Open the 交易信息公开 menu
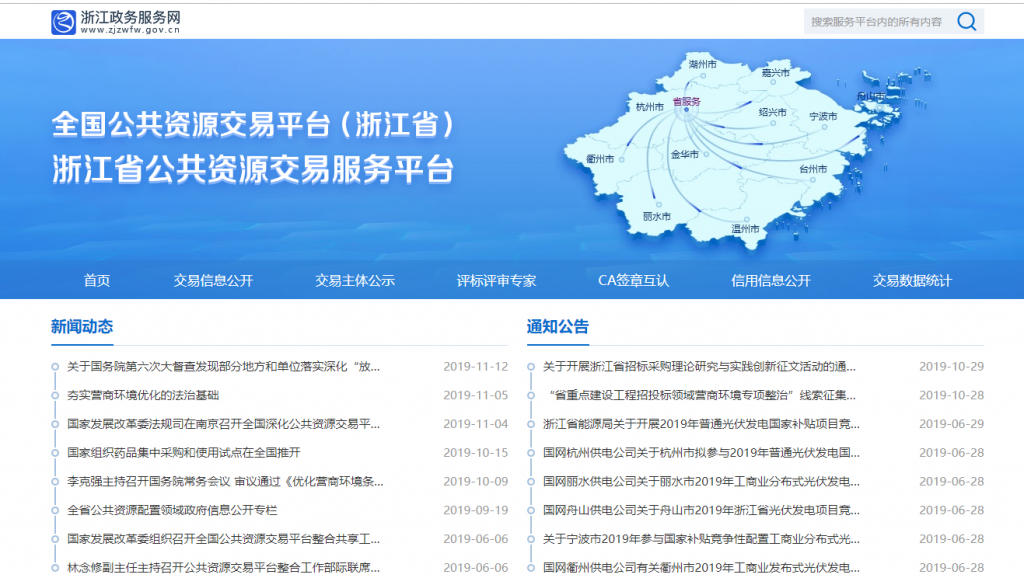The image size is (1024, 578). point(213,281)
